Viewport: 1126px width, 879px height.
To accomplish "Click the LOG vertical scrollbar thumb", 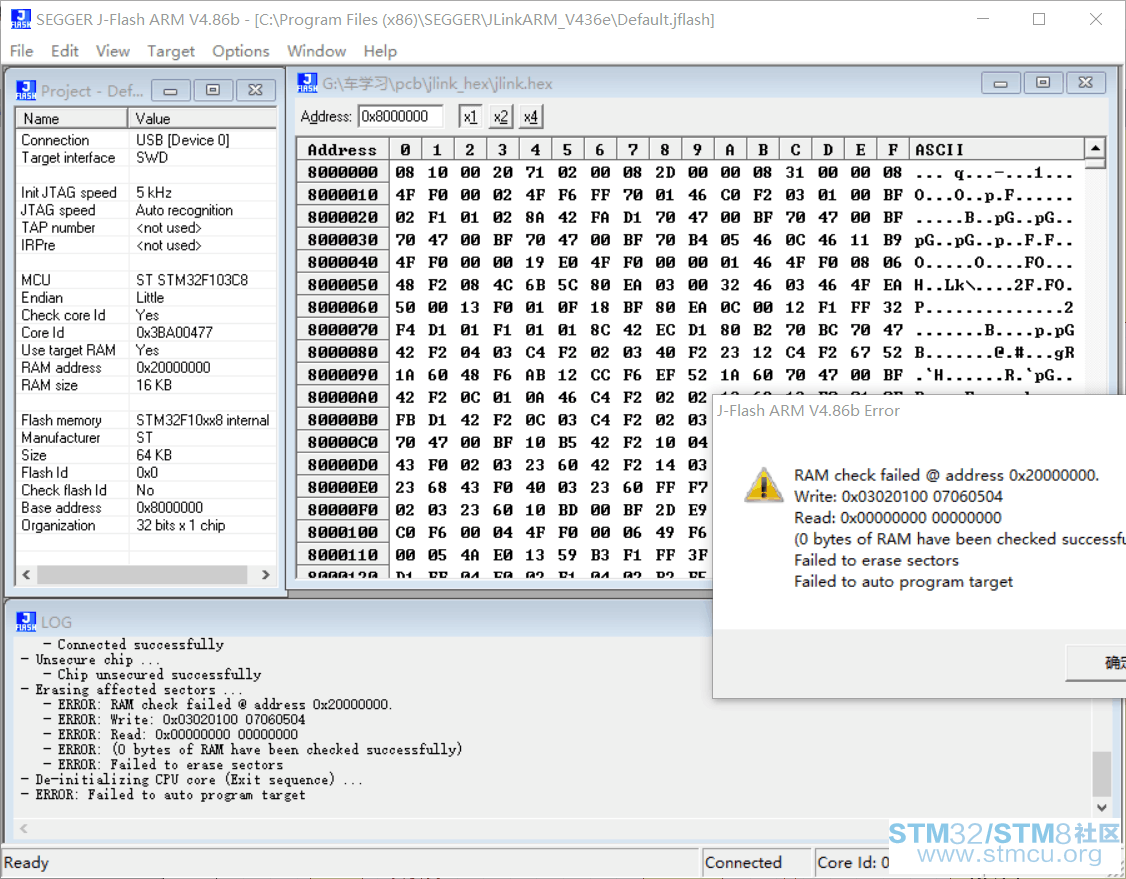I will click(1102, 774).
